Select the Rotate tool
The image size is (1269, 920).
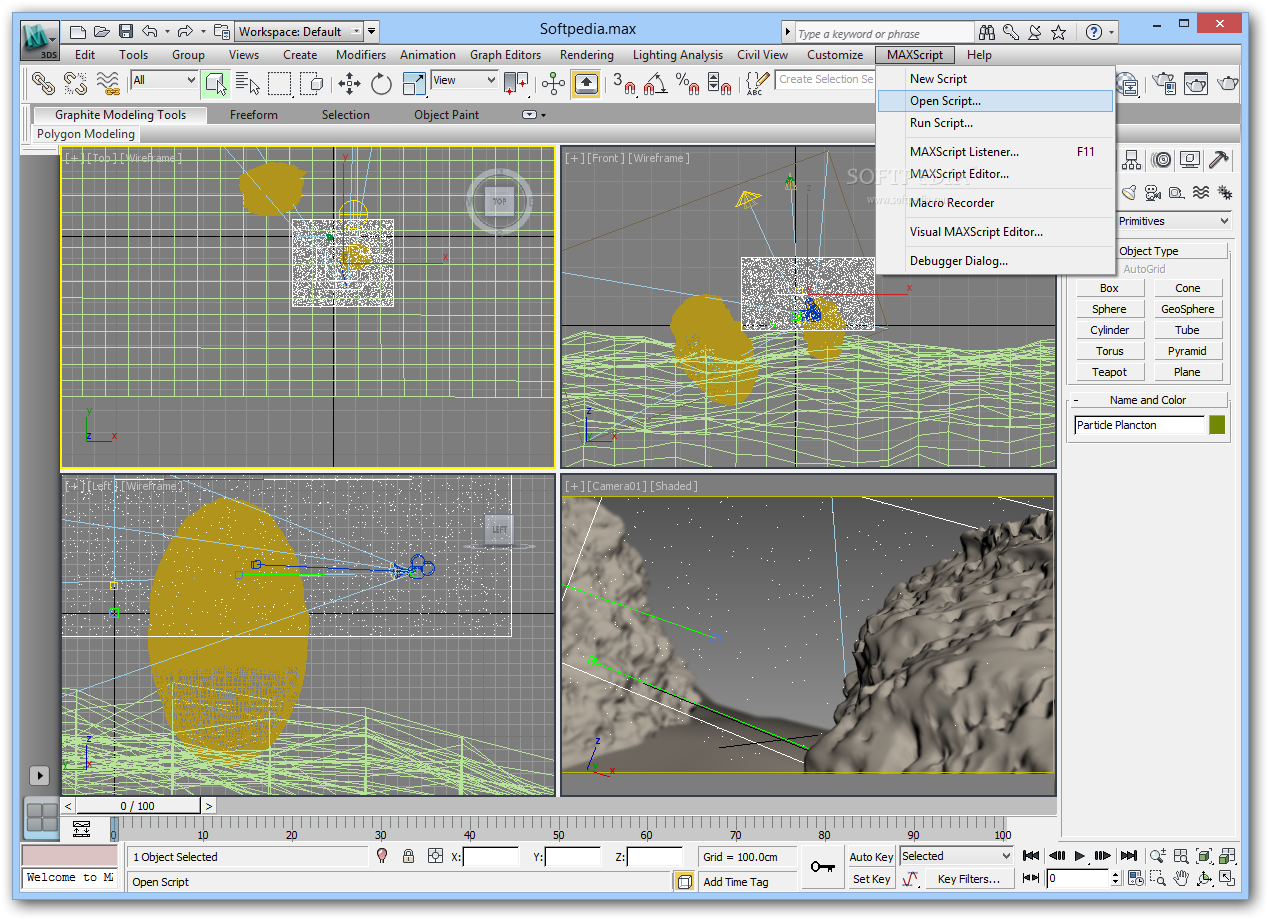(x=381, y=83)
